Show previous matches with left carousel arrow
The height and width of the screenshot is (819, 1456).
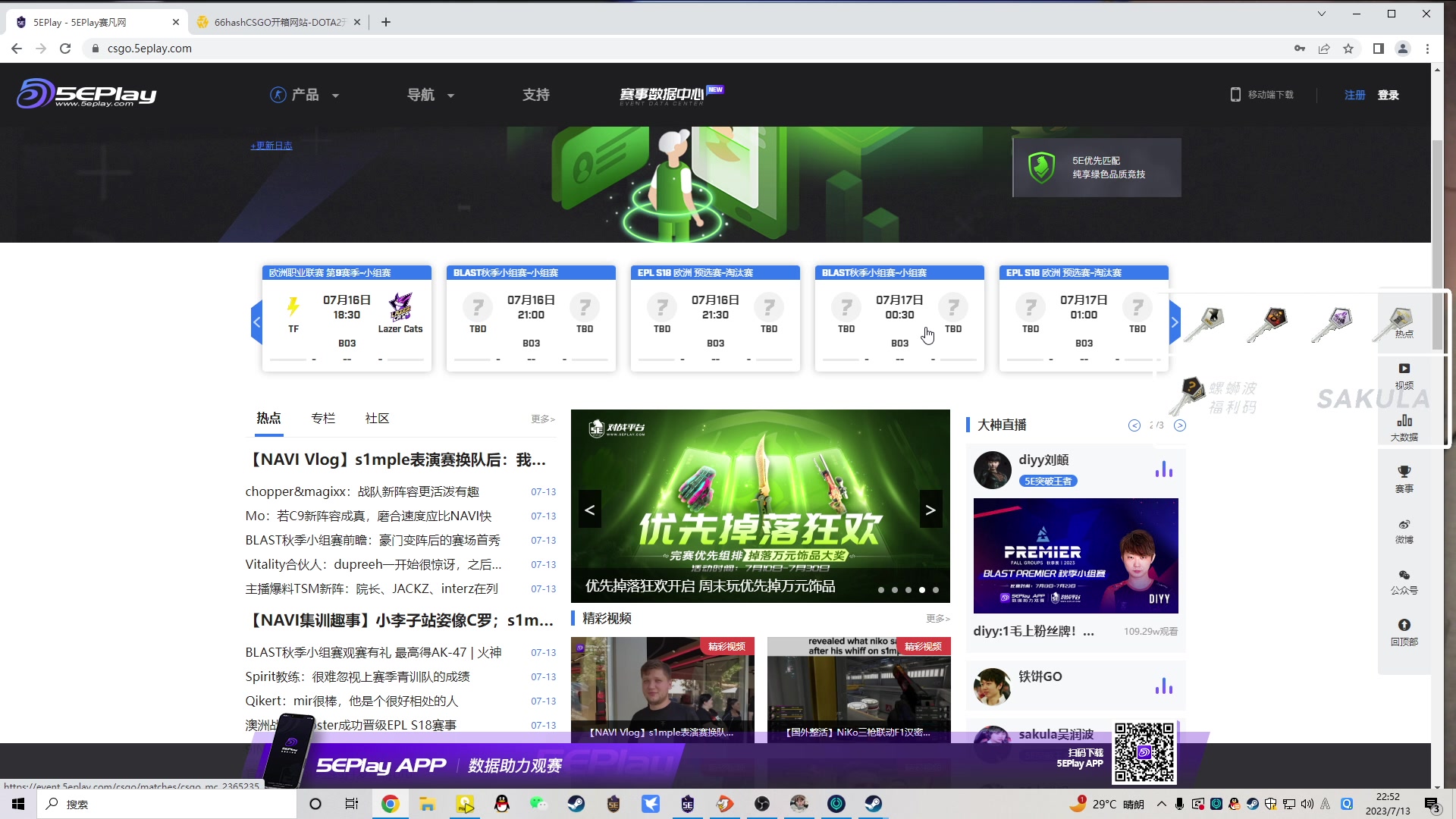tap(256, 322)
